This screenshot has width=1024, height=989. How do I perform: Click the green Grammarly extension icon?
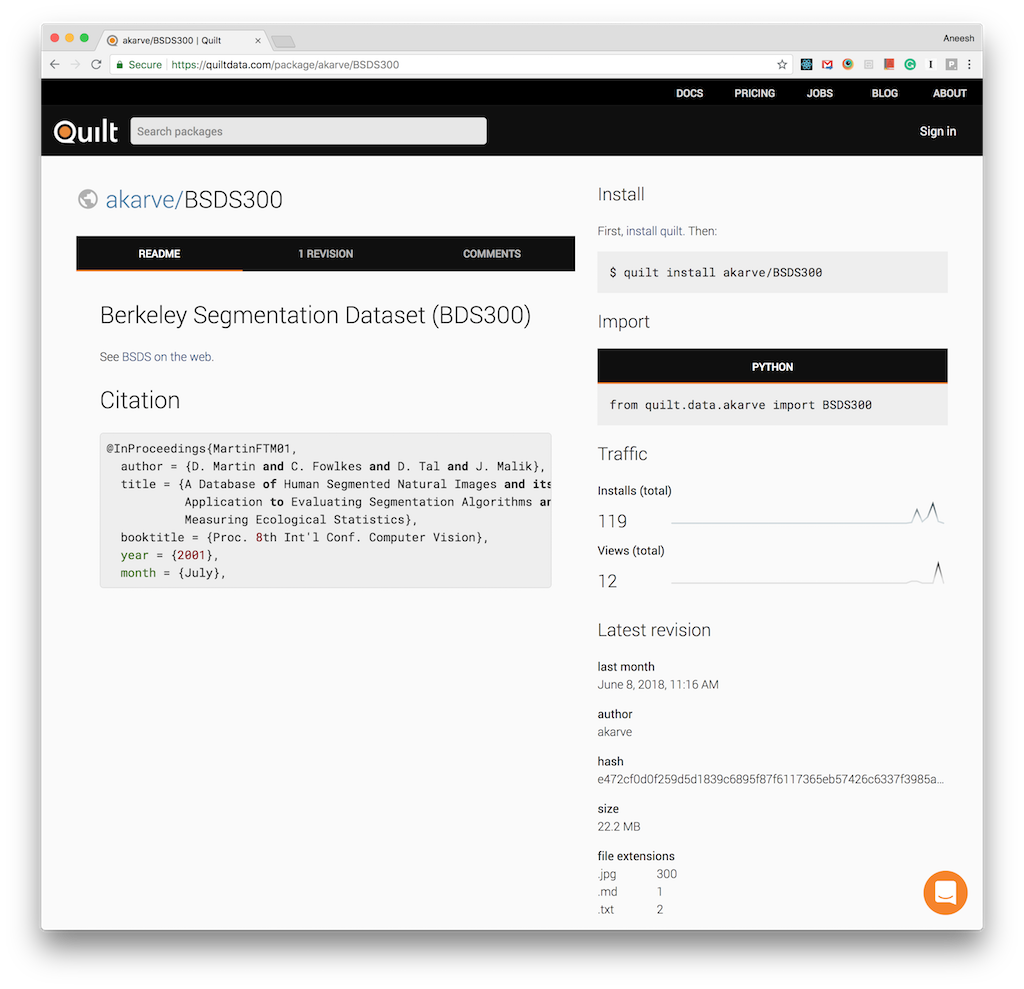tap(910, 64)
